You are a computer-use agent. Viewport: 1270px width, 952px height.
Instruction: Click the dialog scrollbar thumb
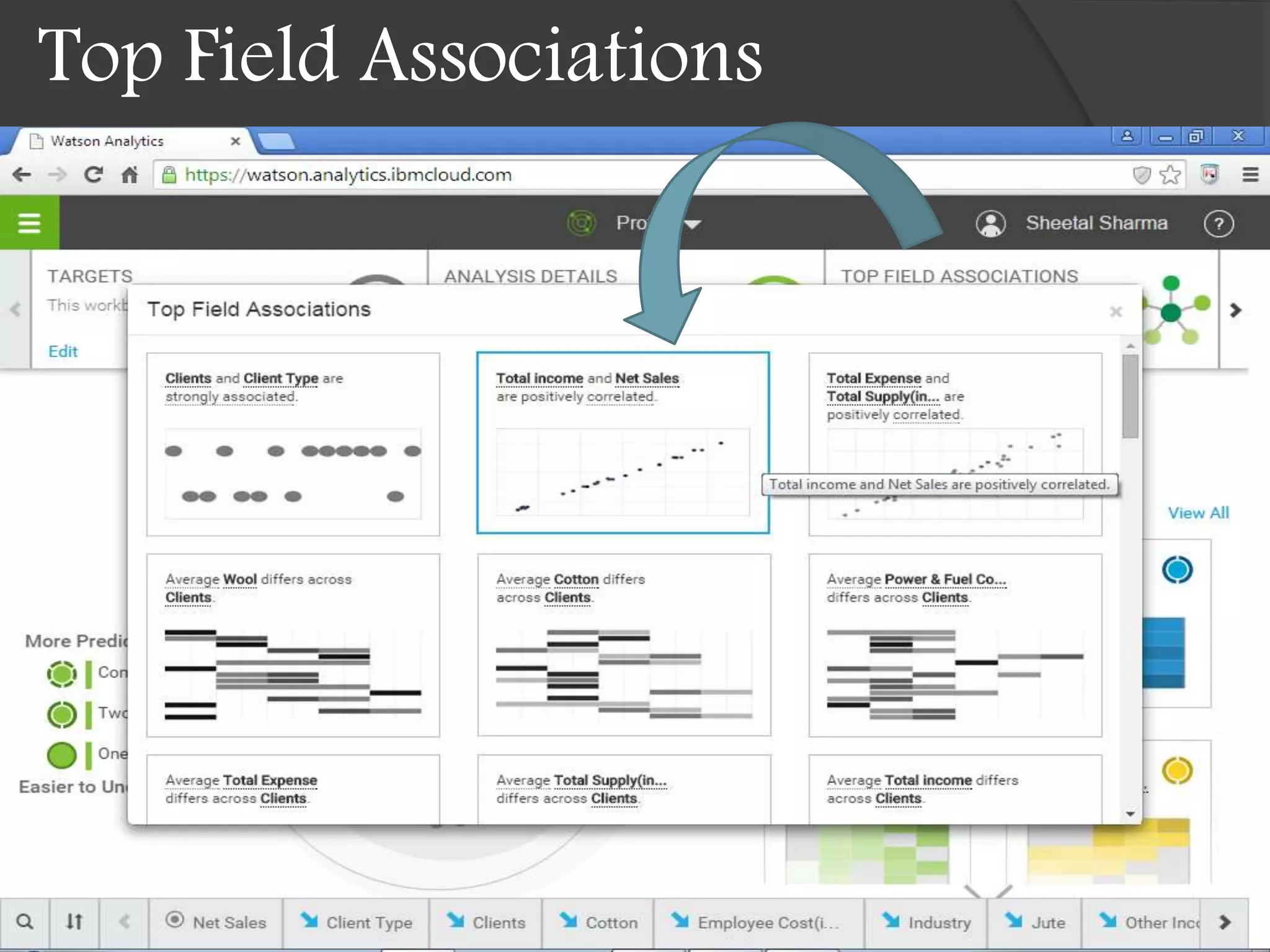pyautogui.click(x=1130, y=397)
